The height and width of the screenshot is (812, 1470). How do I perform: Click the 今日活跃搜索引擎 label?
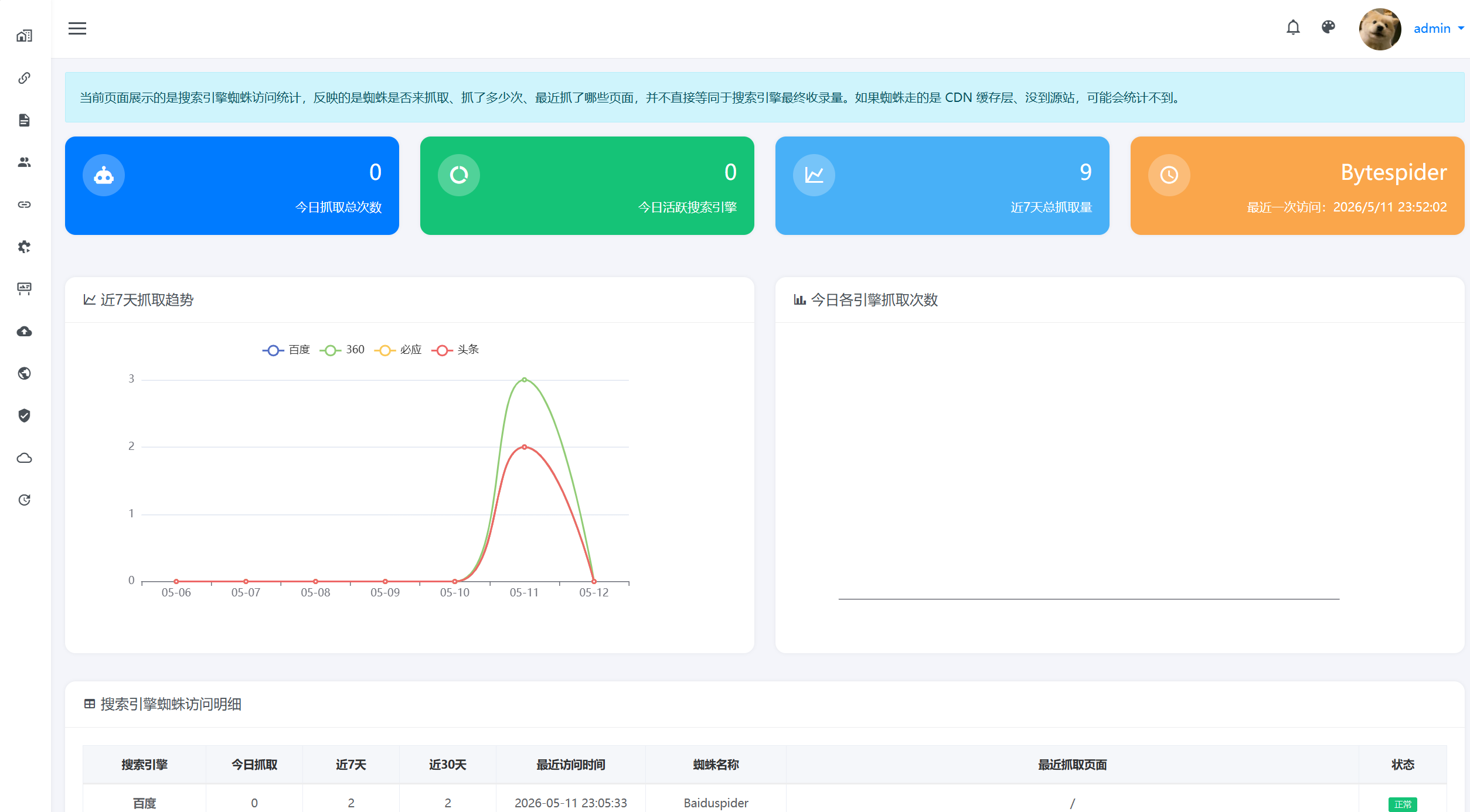click(x=687, y=207)
